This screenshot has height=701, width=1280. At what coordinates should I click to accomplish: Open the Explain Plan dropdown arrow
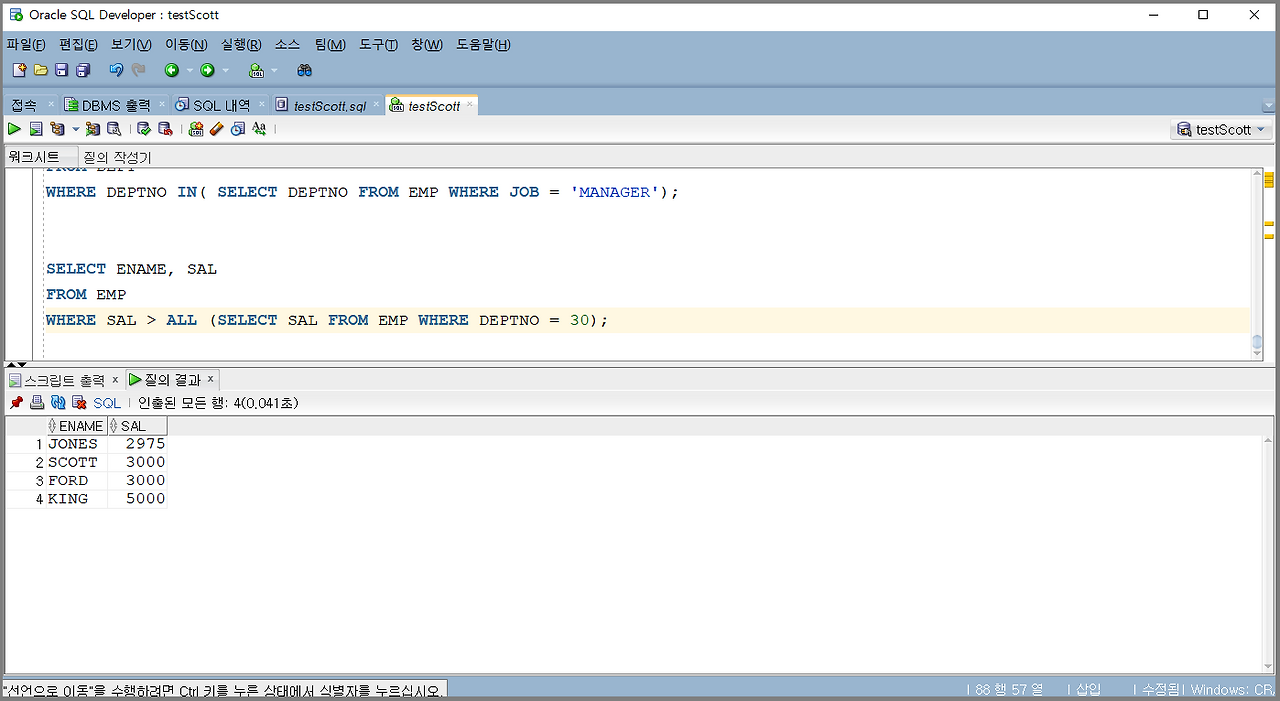[75, 129]
